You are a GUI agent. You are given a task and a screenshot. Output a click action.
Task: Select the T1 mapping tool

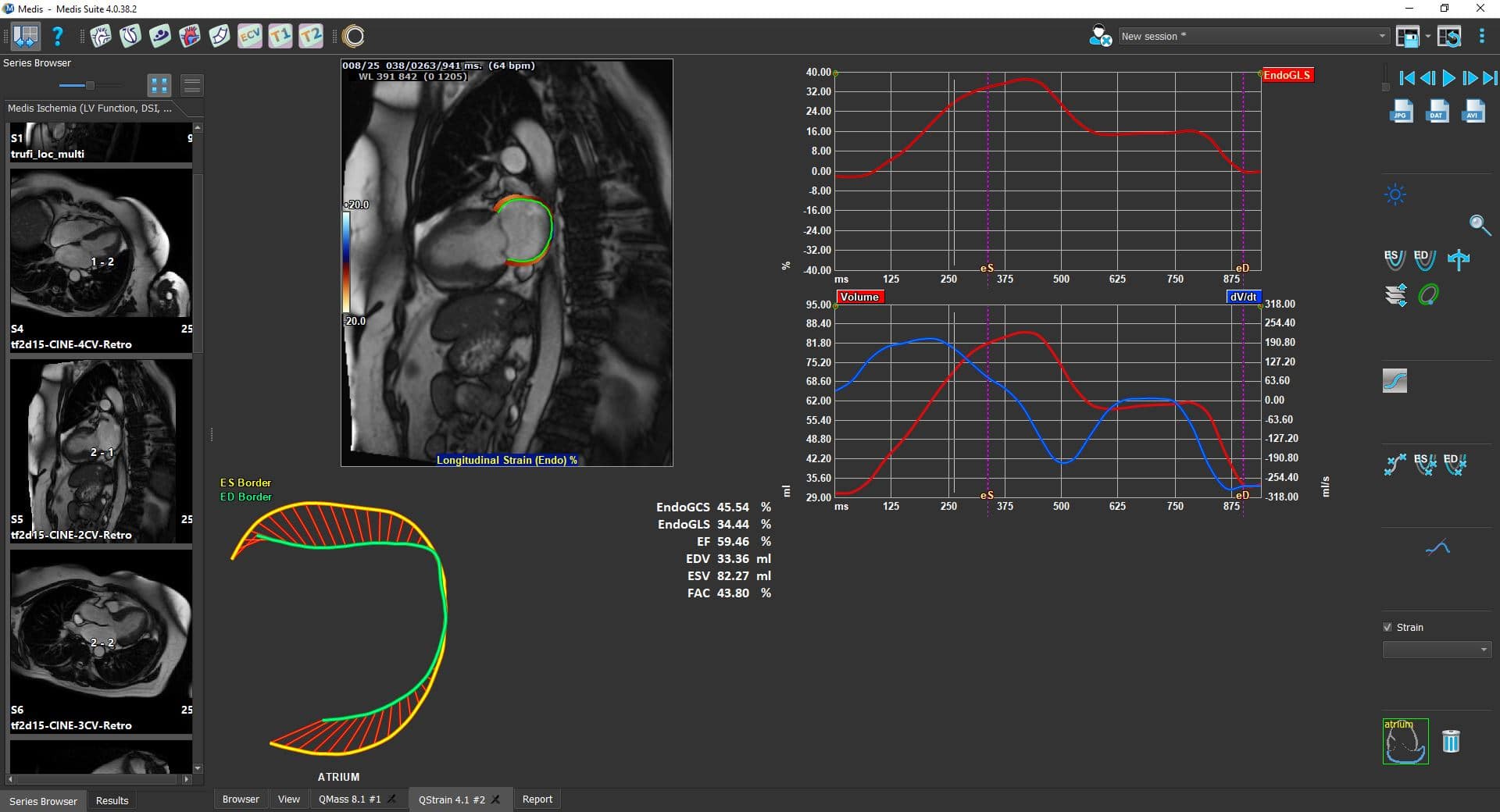(x=280, y=36)
